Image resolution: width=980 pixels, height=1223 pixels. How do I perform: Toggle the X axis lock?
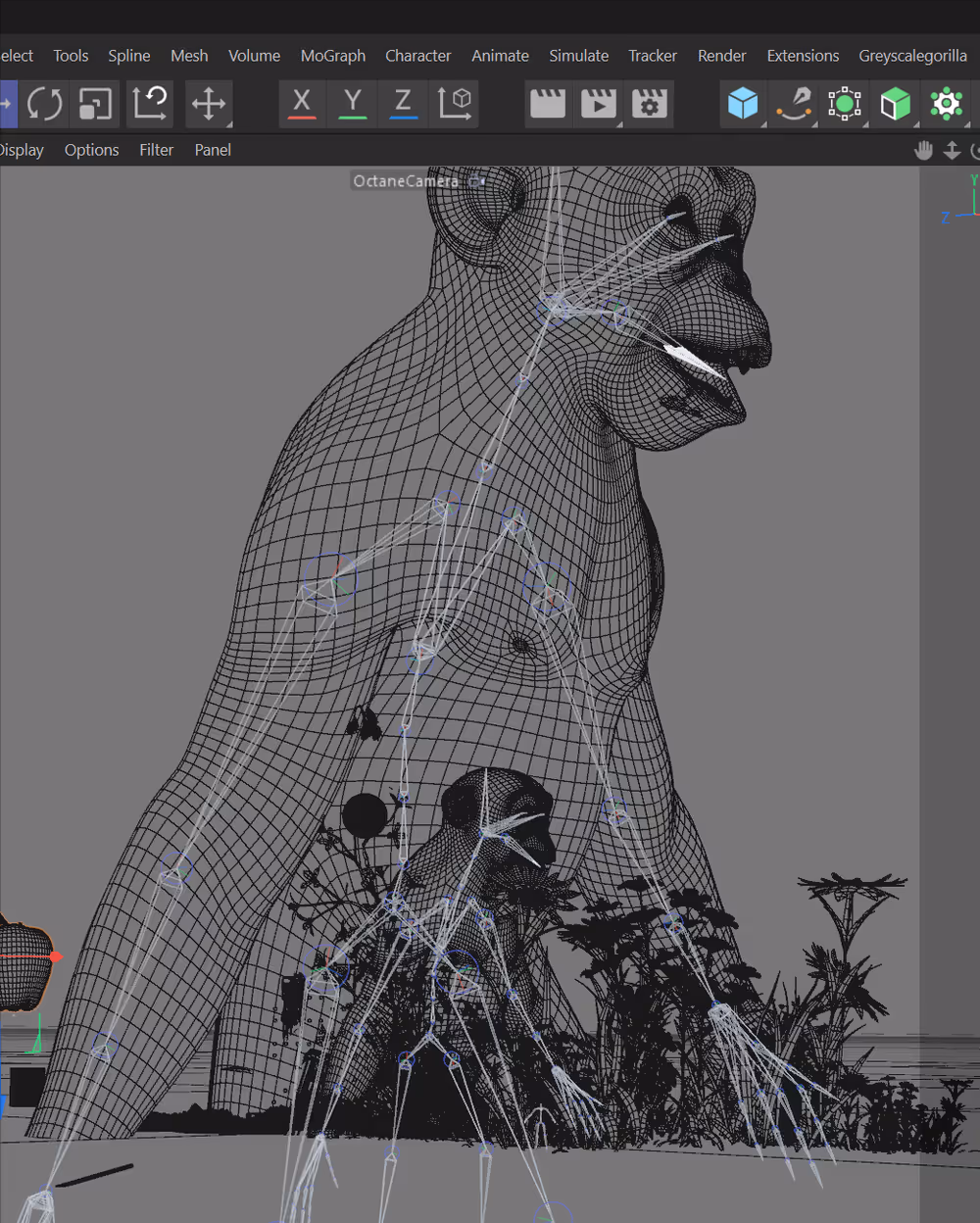click(302, 104)
